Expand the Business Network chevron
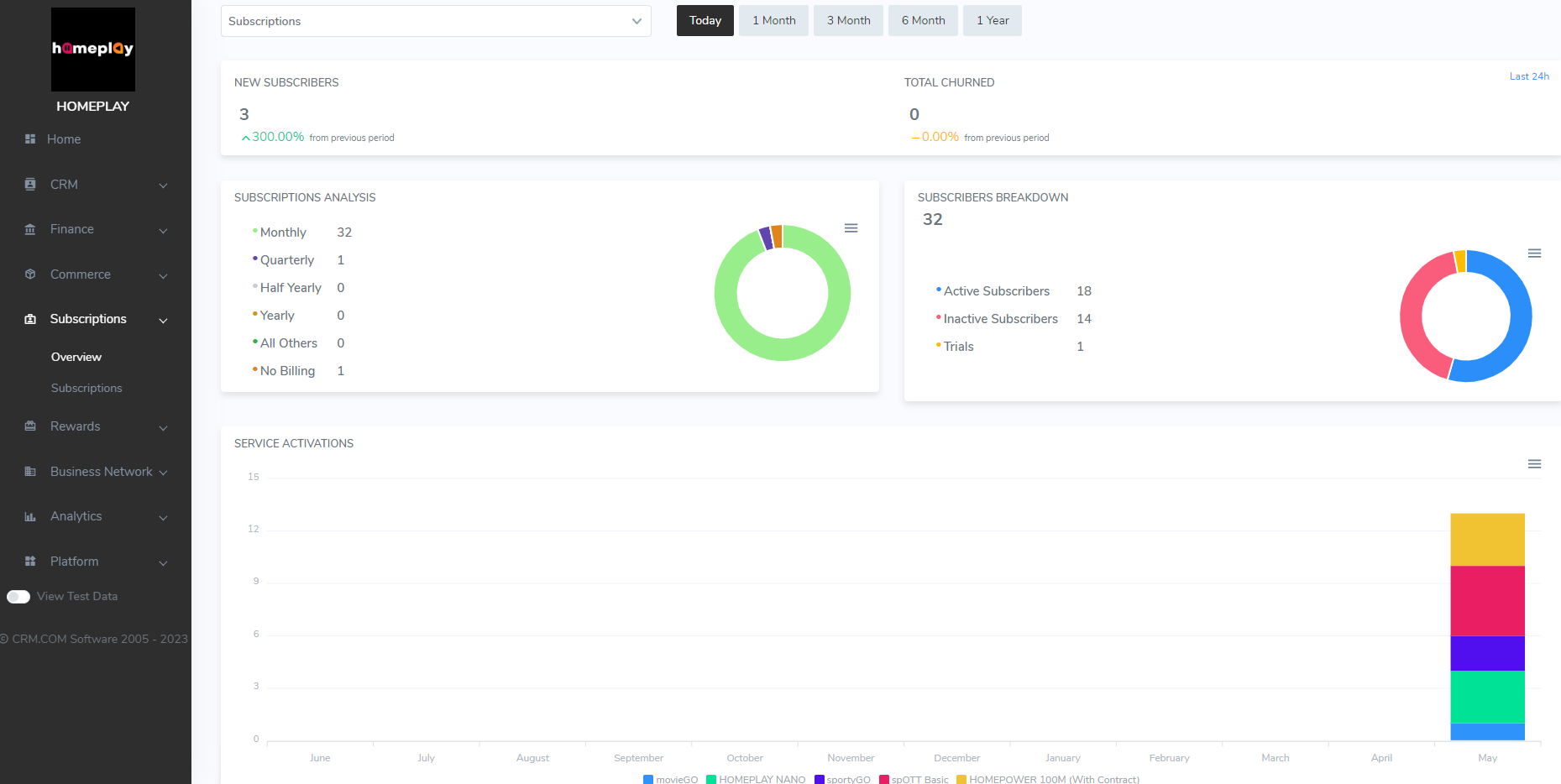The width and height of the screenshot is (1561, 784). pyautogui.click(x=163, y=473)
